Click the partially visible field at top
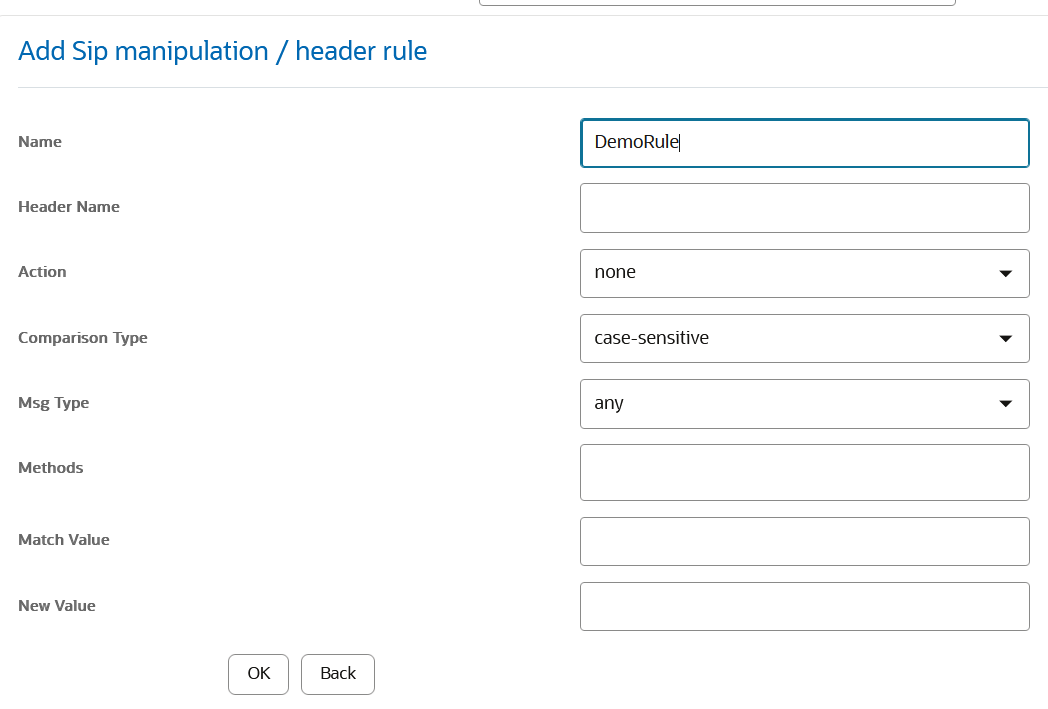The width and height of the screenshot is (1048, 709). pyautogui.click(x=716, y=2)
